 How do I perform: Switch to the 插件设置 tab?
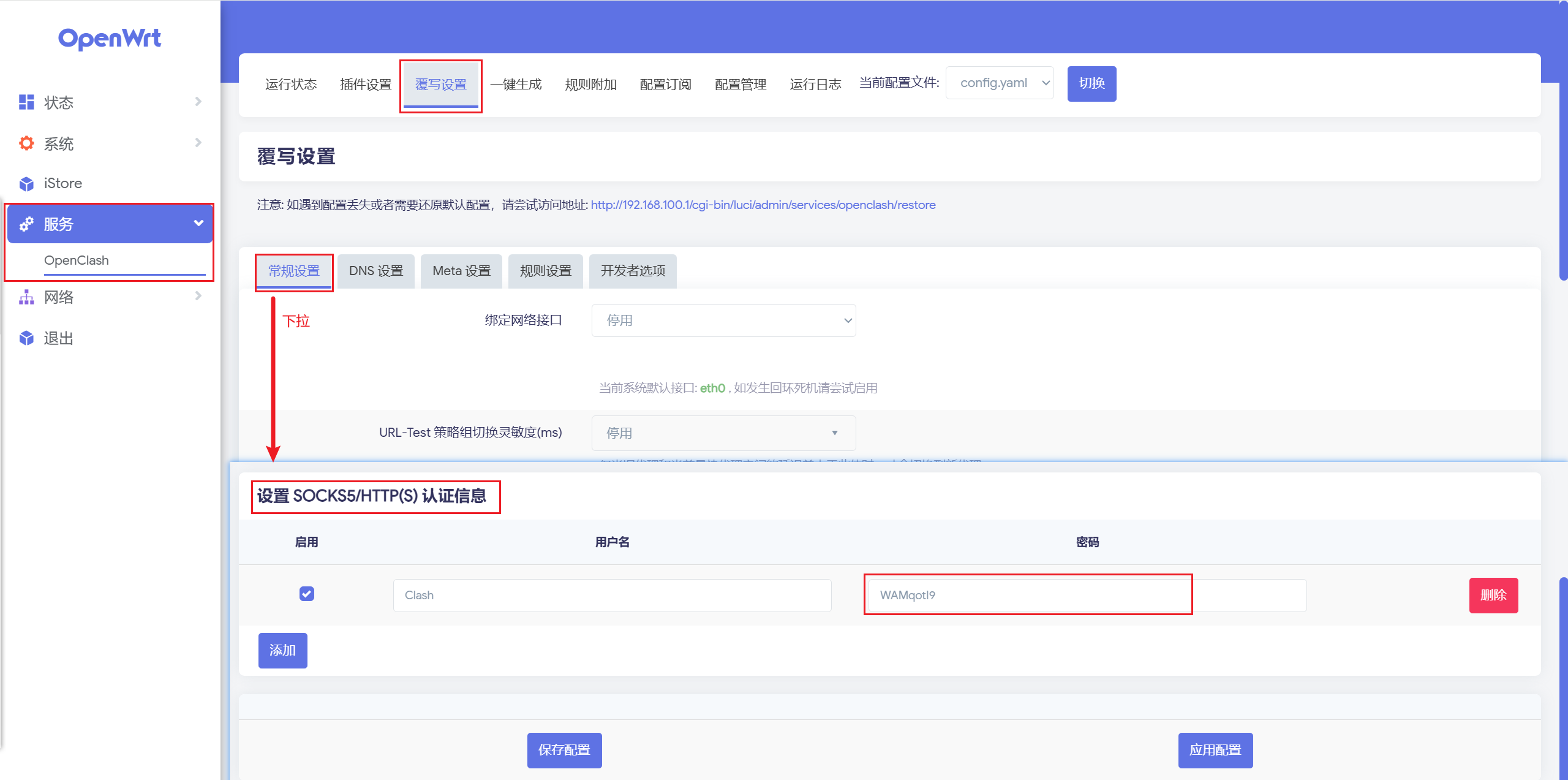(366, 84)
